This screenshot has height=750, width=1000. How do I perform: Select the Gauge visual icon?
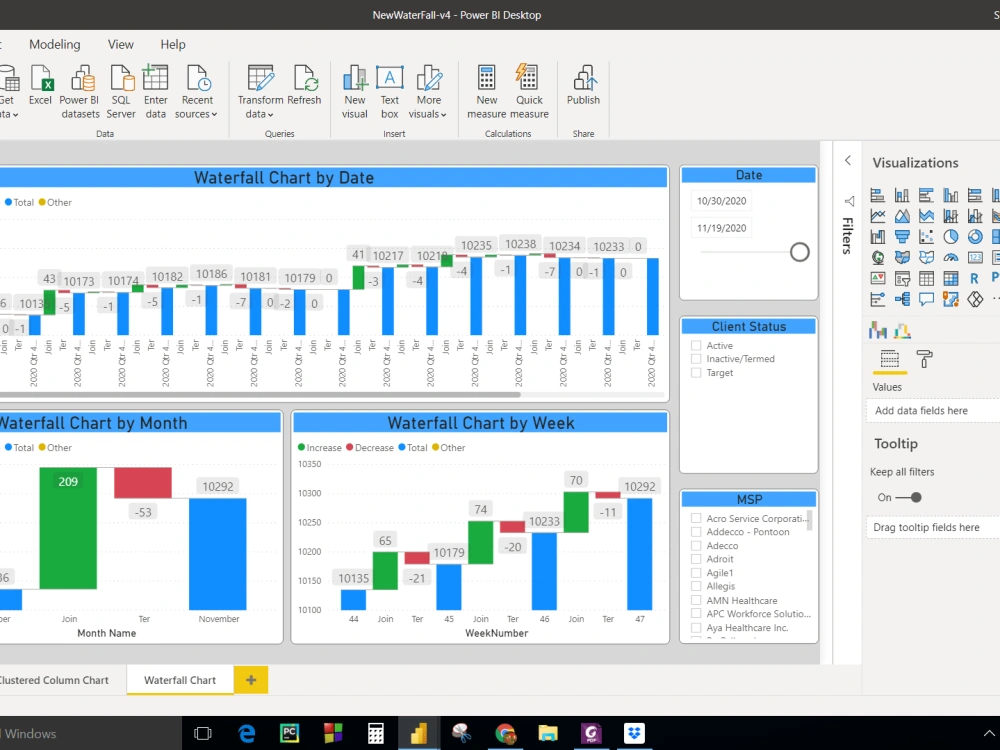coord(951,257)
